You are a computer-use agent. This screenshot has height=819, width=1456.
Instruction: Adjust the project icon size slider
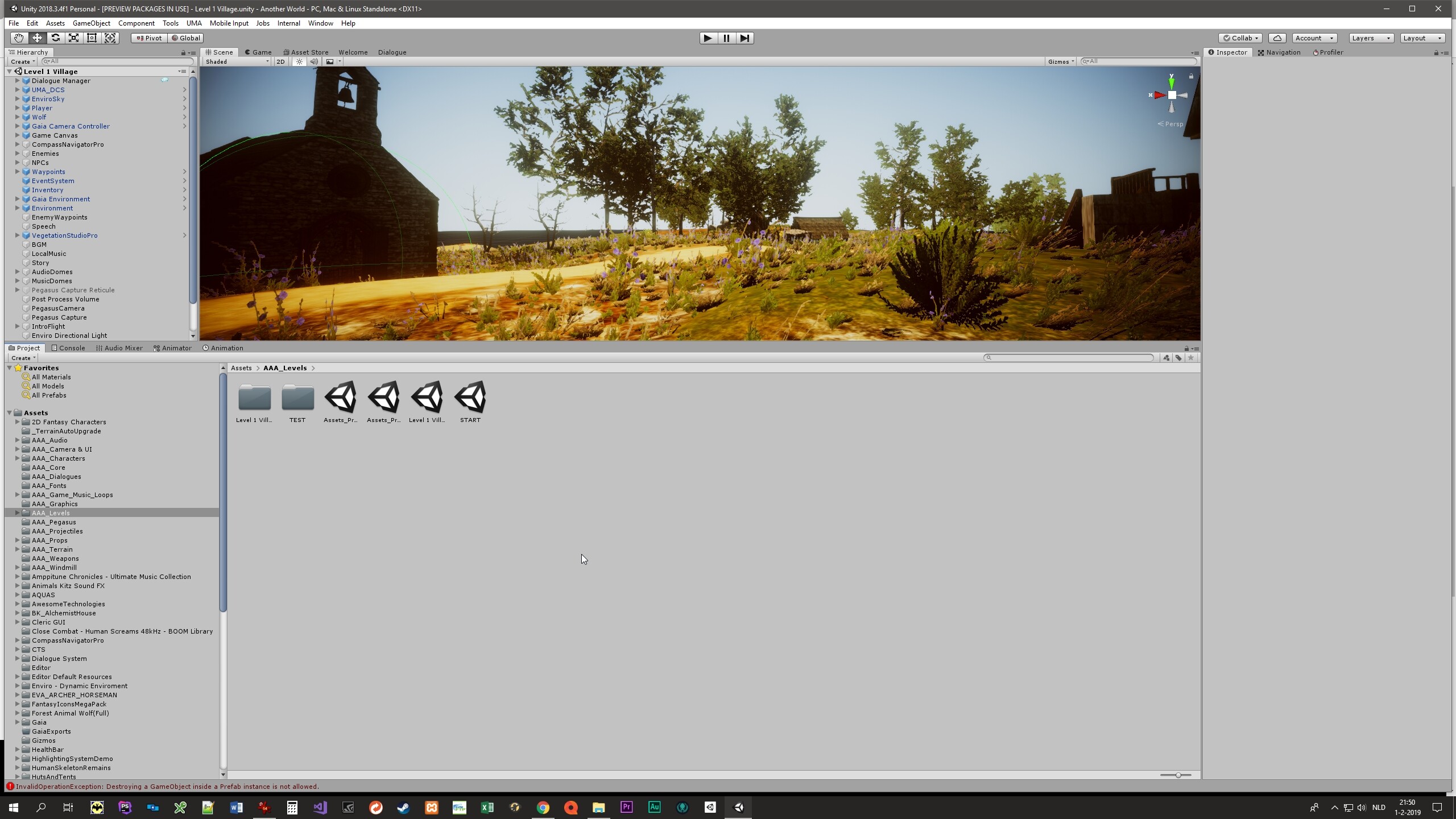click(x=1178, y=775)
